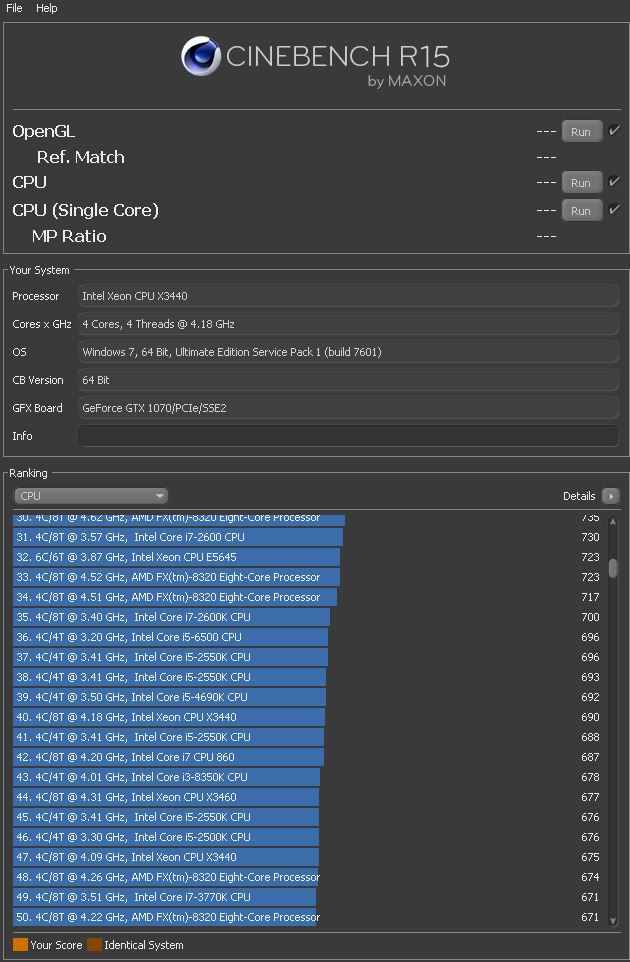Toggle the CPU (Single Core) checkbox
Image resolution: width=630 pixels, height=962 pixels.
pyautogui.click(x=614, y=210)
